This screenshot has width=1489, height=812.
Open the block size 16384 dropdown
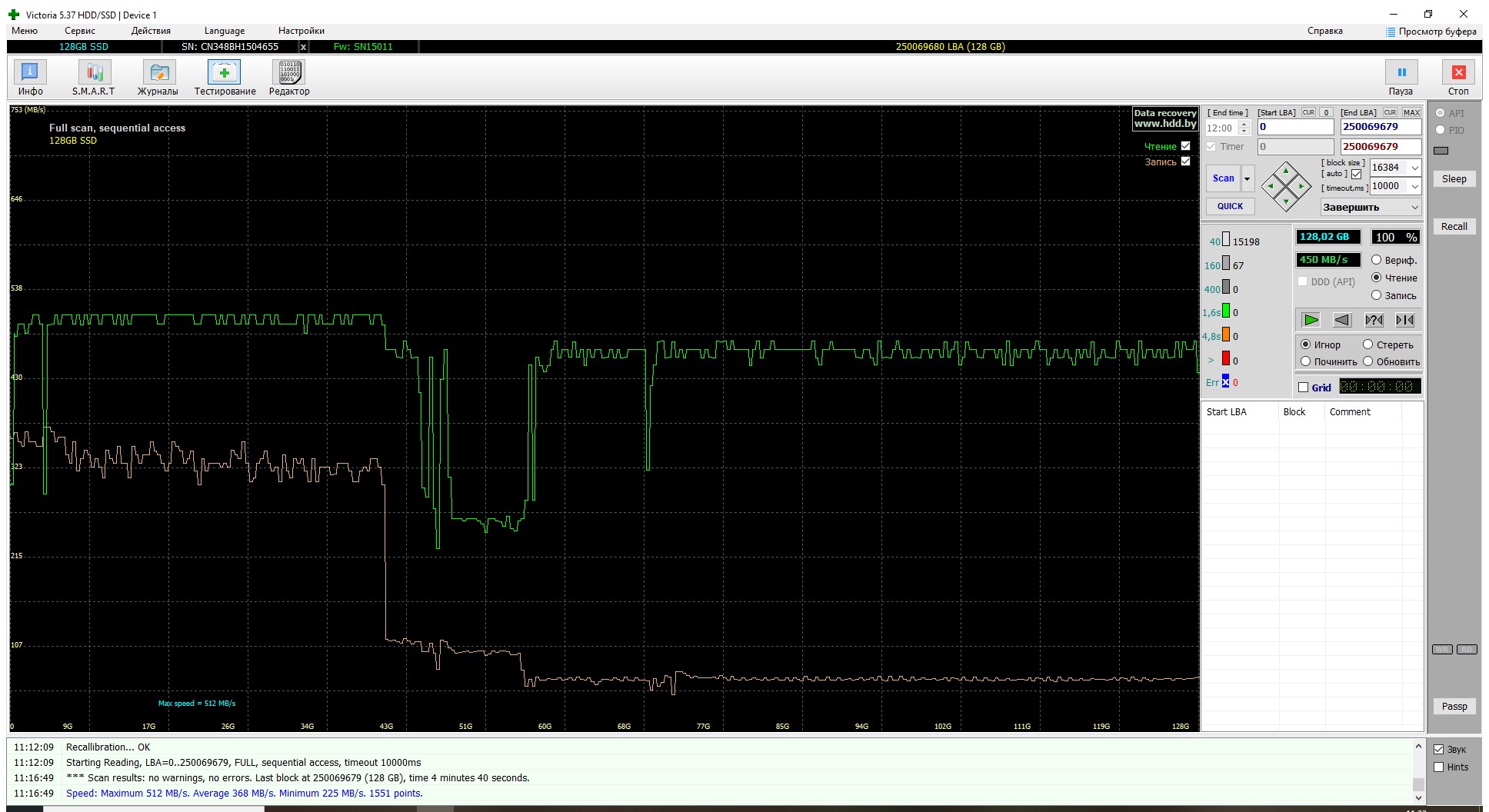pos(1414,168)
